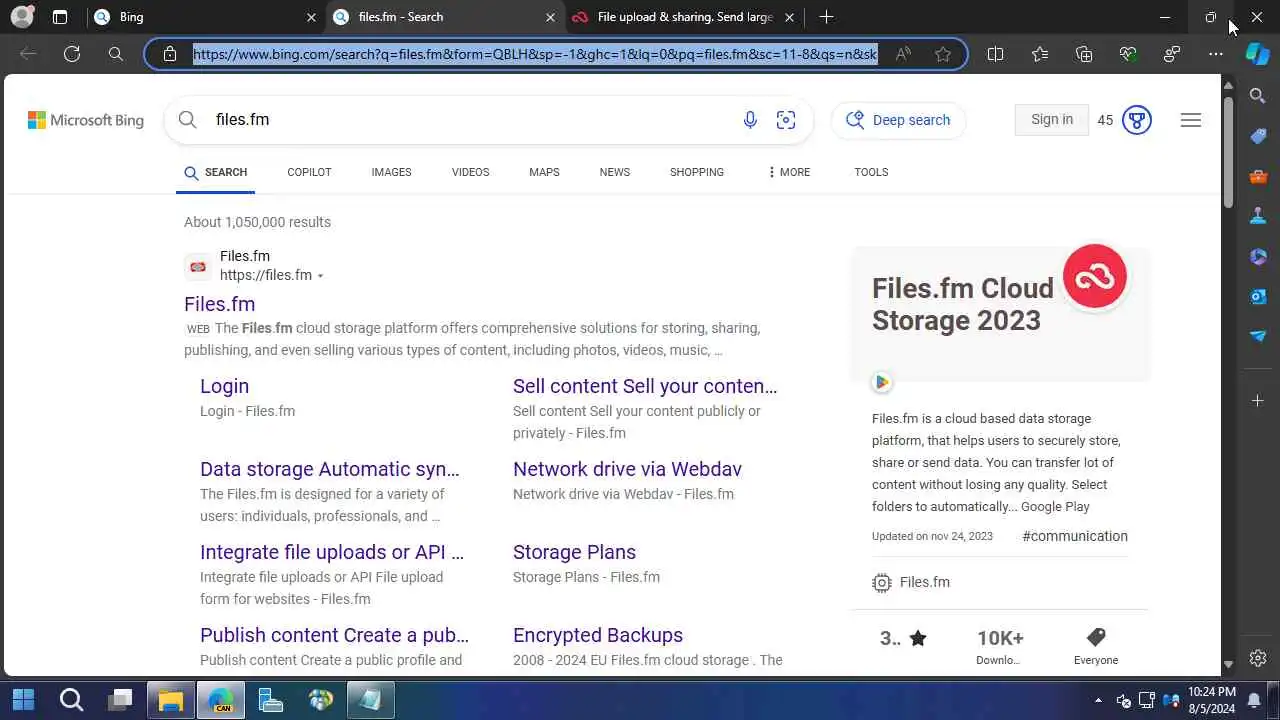1280x720 pixels.
Task: Select the SEARCH tab
Action: [215, 172]
